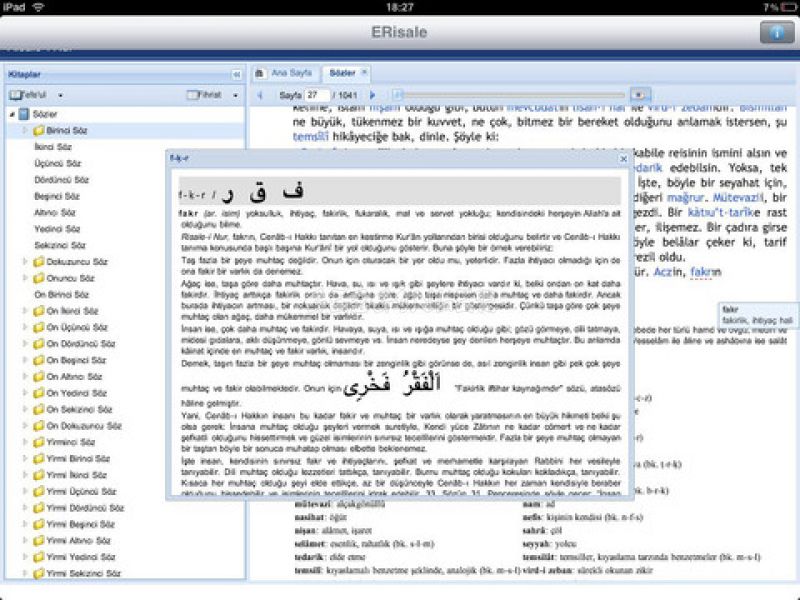Expand the On İkinci Söz tree node
The width and height of the screenshot is (800, 600).
tap(24, 311)
